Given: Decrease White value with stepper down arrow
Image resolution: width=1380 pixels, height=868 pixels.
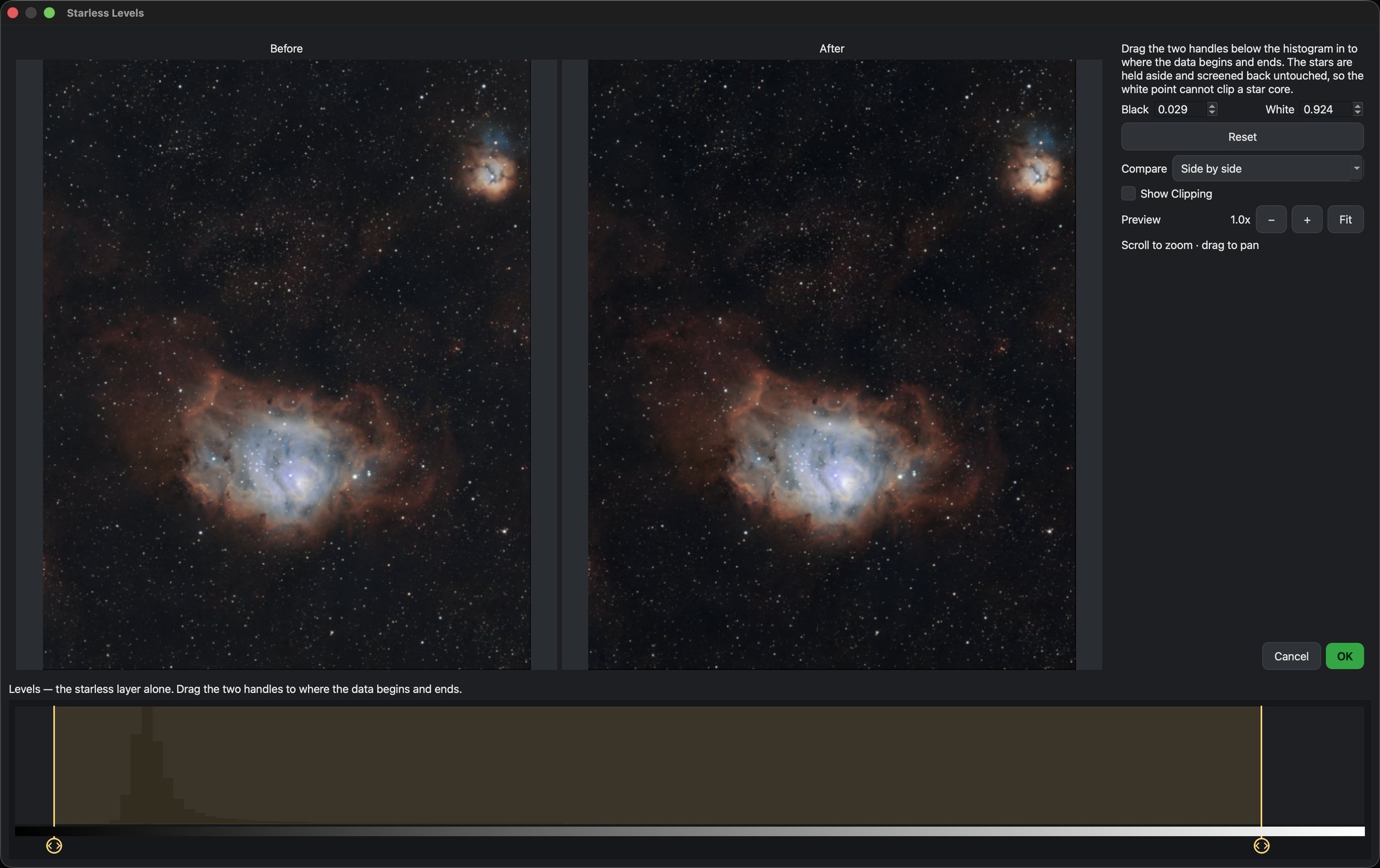Looking at the screenshot, I should click(x=1357, y=113).
